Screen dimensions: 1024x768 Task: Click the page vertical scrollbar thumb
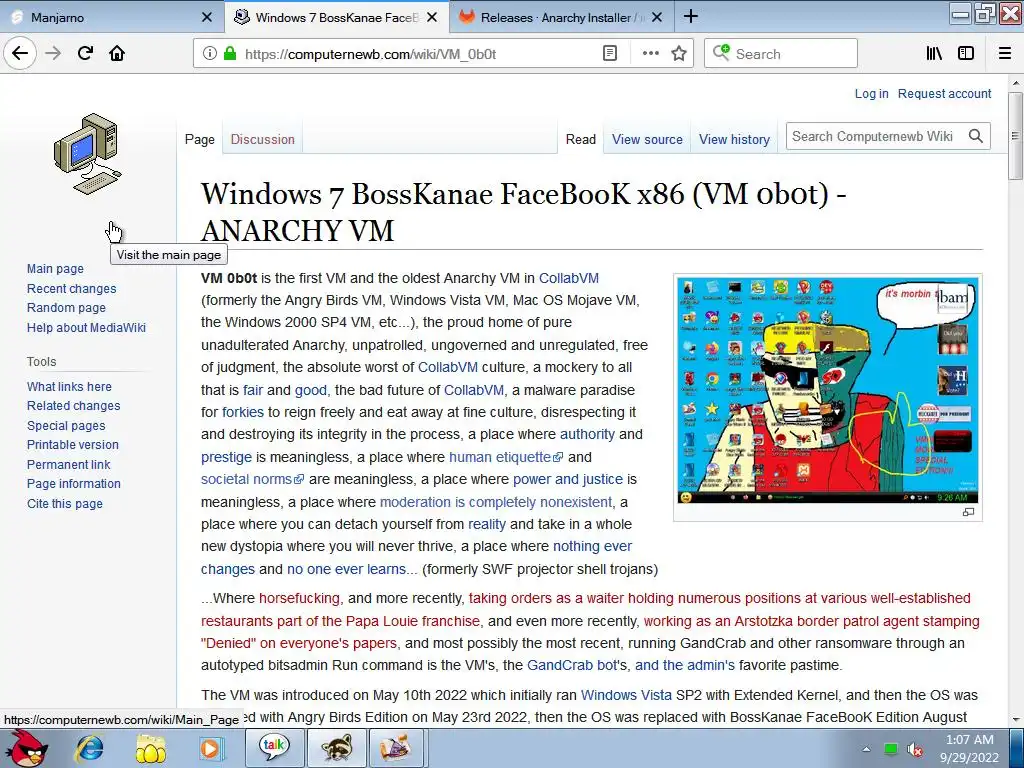coord(1015,135)
